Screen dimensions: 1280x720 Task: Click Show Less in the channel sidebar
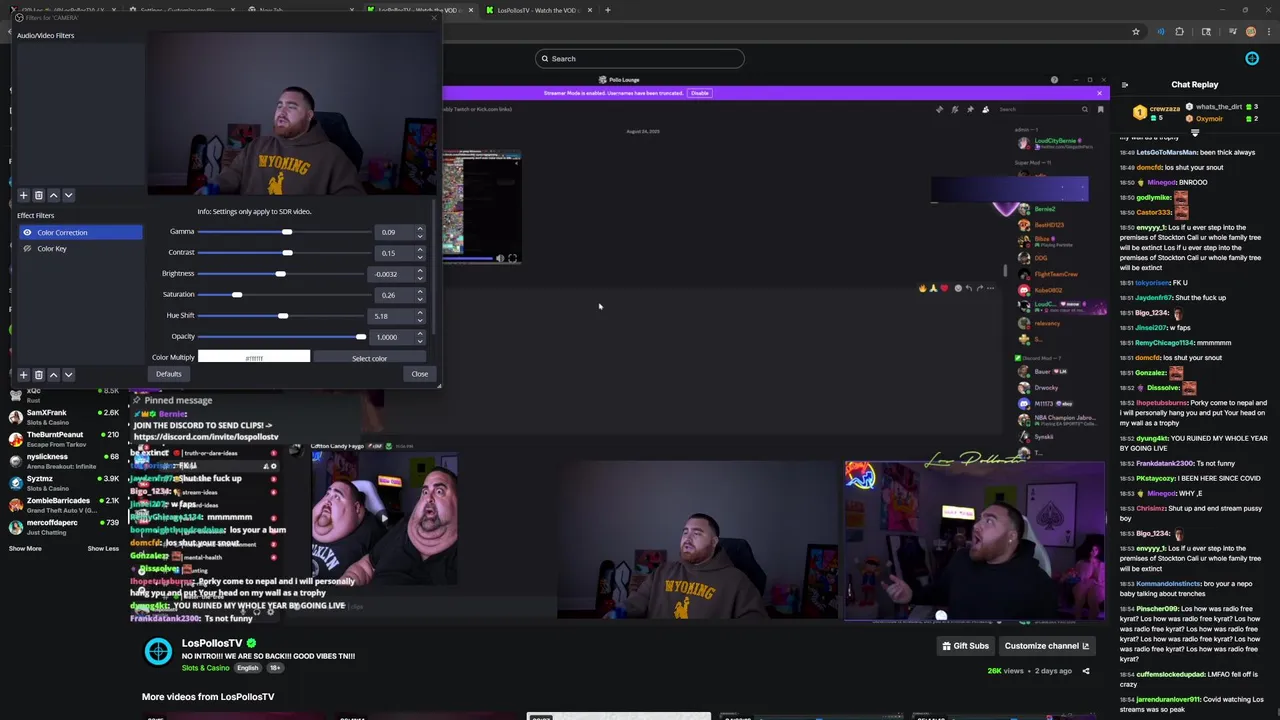103,548
